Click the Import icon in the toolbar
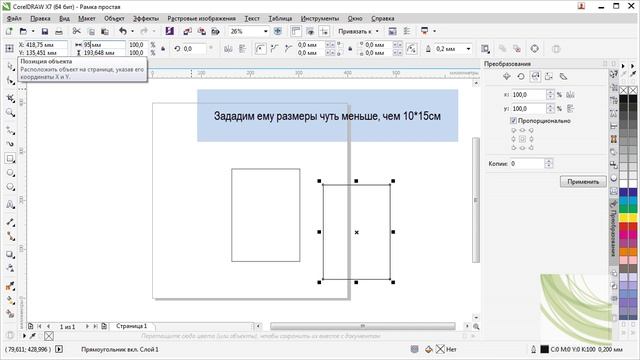This screenshot has height=360, width=640. [187, 31]
